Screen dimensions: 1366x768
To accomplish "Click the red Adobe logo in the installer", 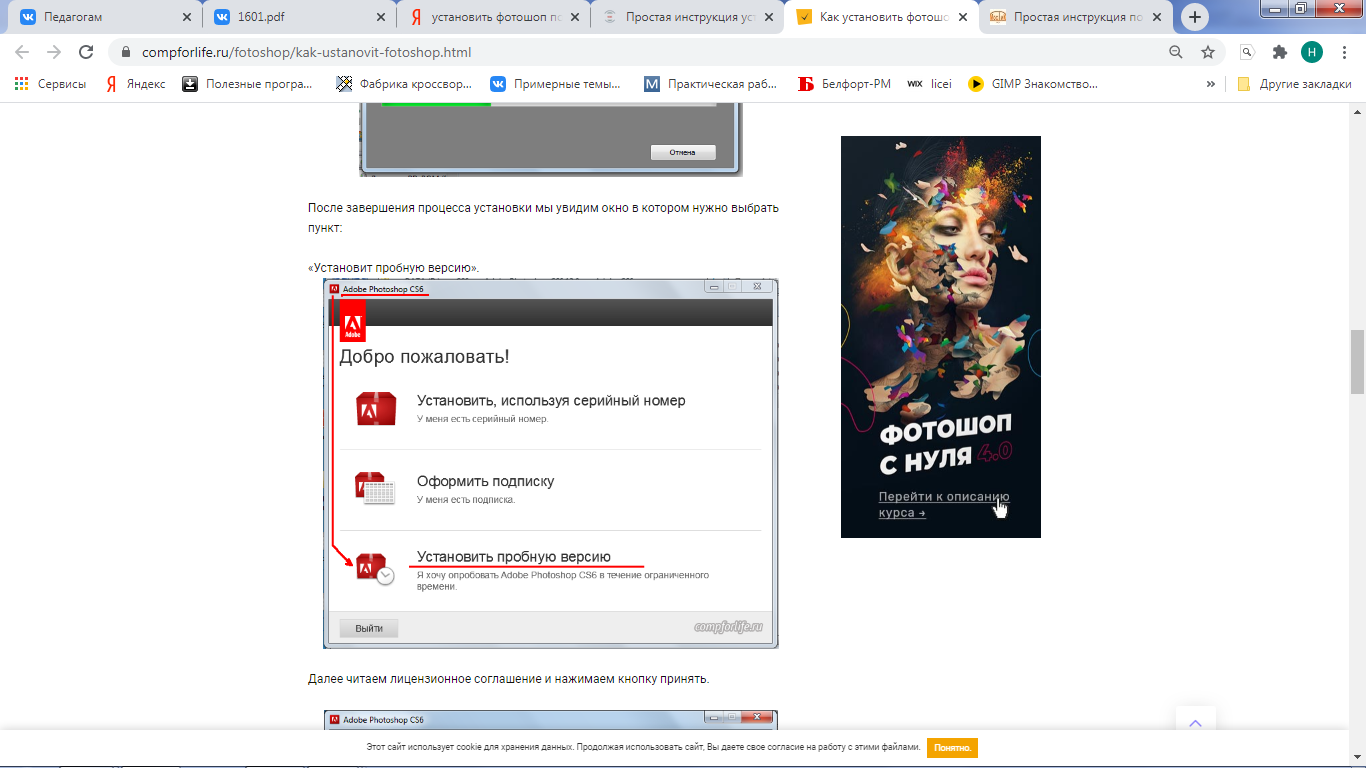I will pyautogui.click(x=353, y=322).
